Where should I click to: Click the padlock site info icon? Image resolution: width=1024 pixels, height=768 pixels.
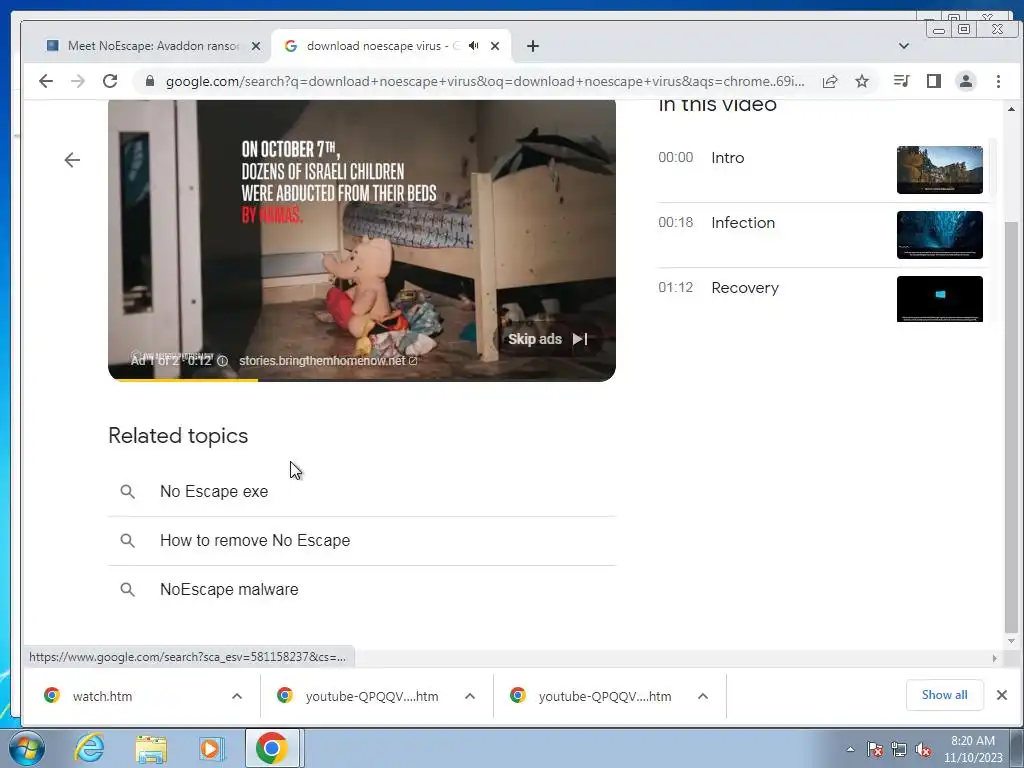[150, 81]
